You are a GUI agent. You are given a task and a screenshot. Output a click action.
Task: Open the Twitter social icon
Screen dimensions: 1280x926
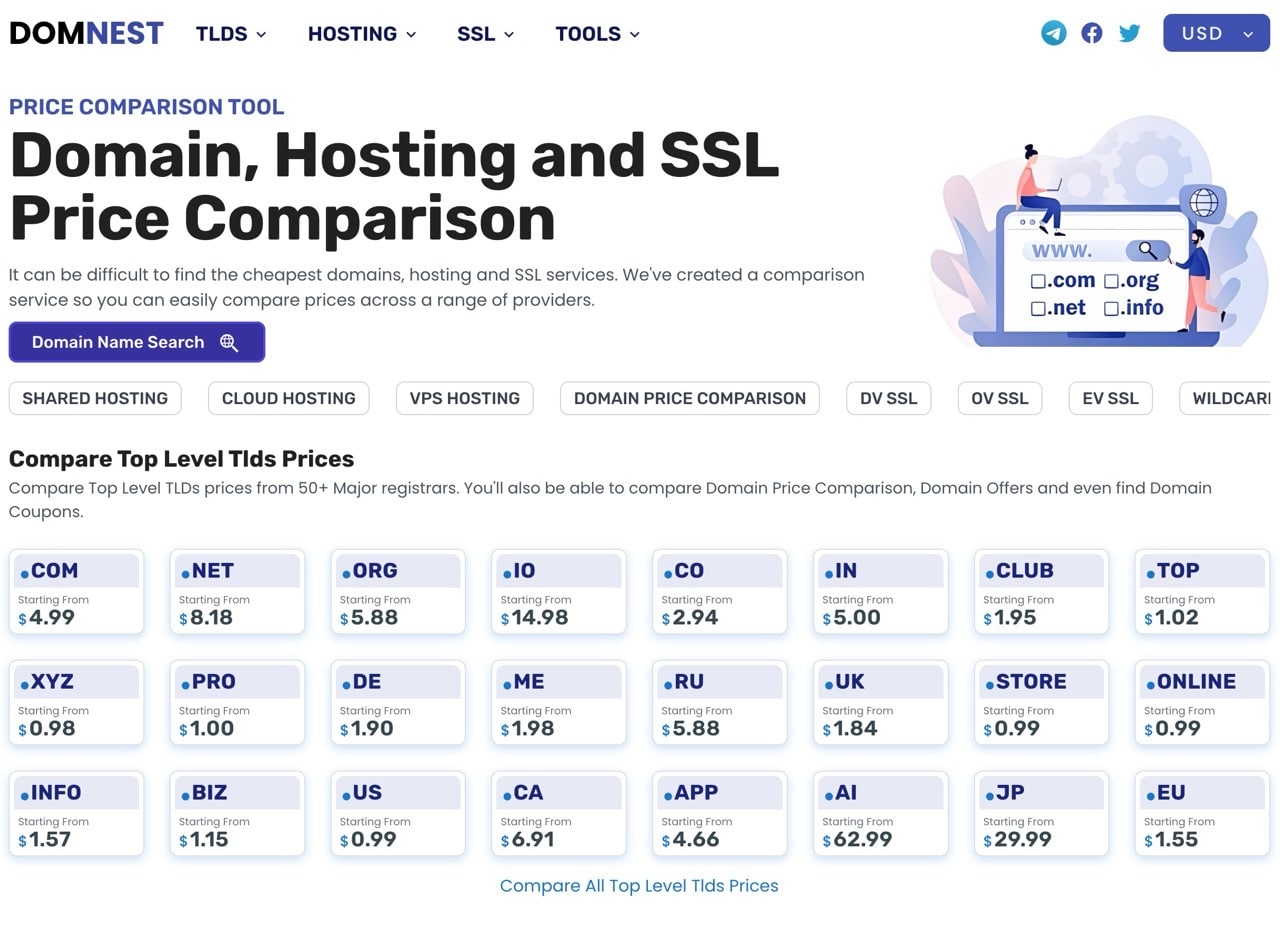coord(1130,33)
